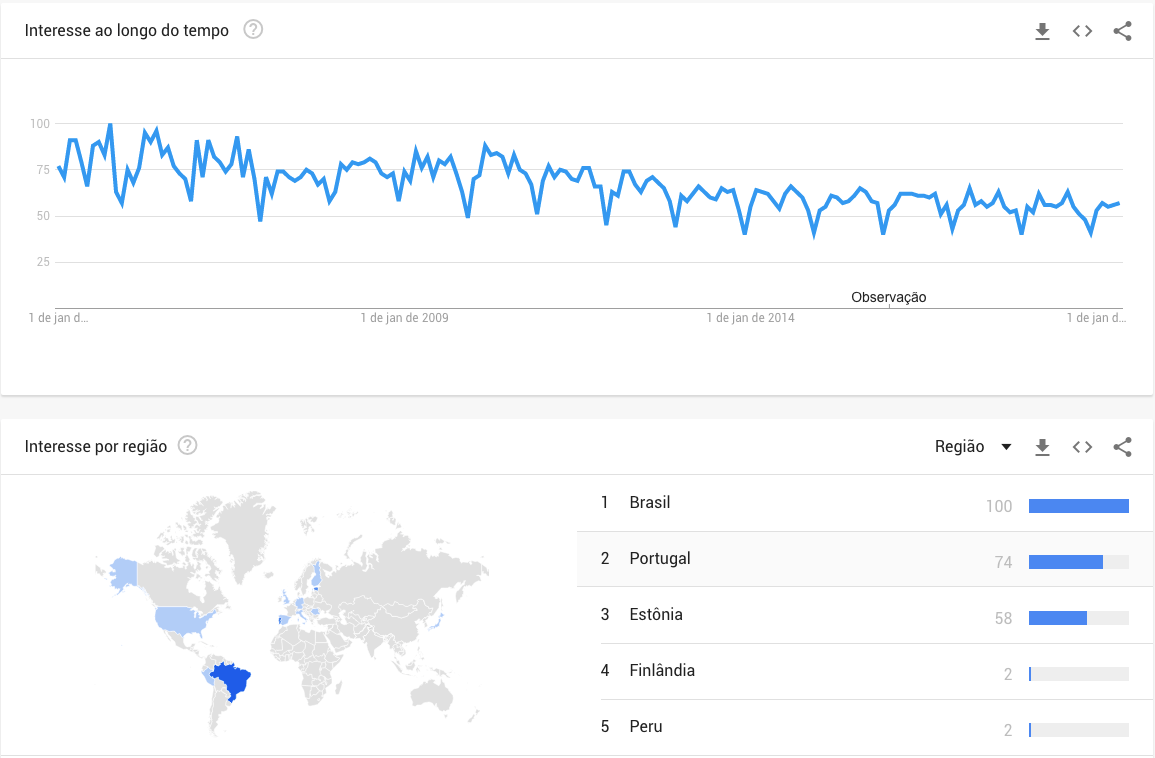Click the Observação marker on the timeline

coord(888,298)
